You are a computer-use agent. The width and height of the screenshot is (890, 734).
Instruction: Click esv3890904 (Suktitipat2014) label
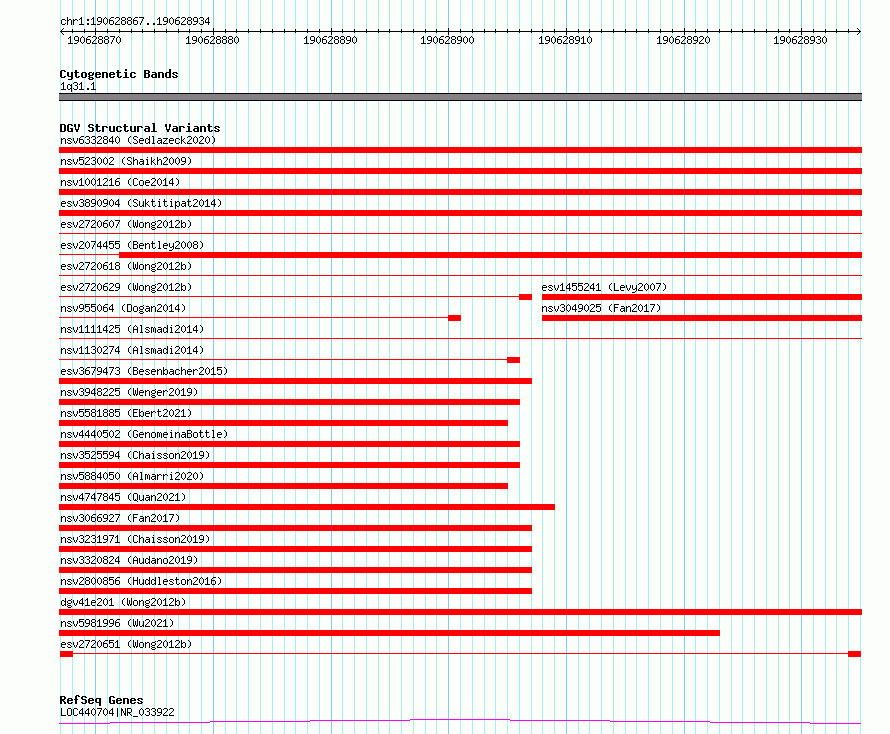pos(141,203)
